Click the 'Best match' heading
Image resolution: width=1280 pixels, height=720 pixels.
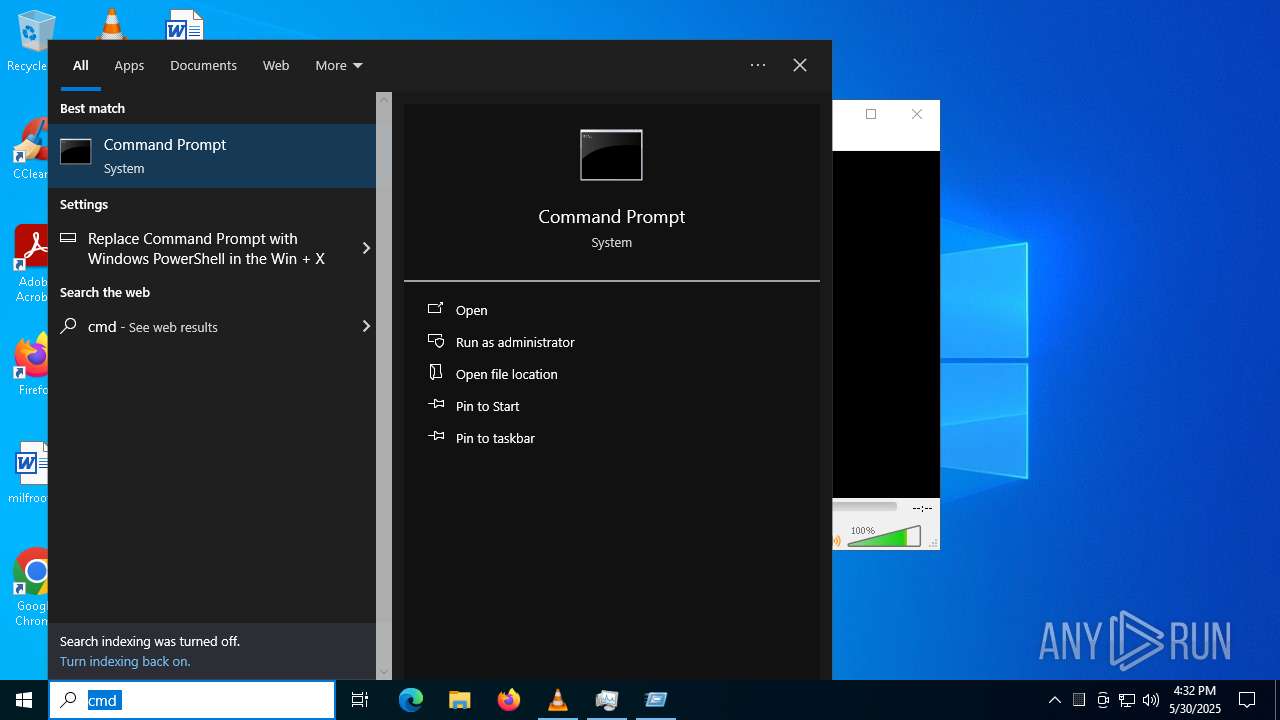coord(92,108)
